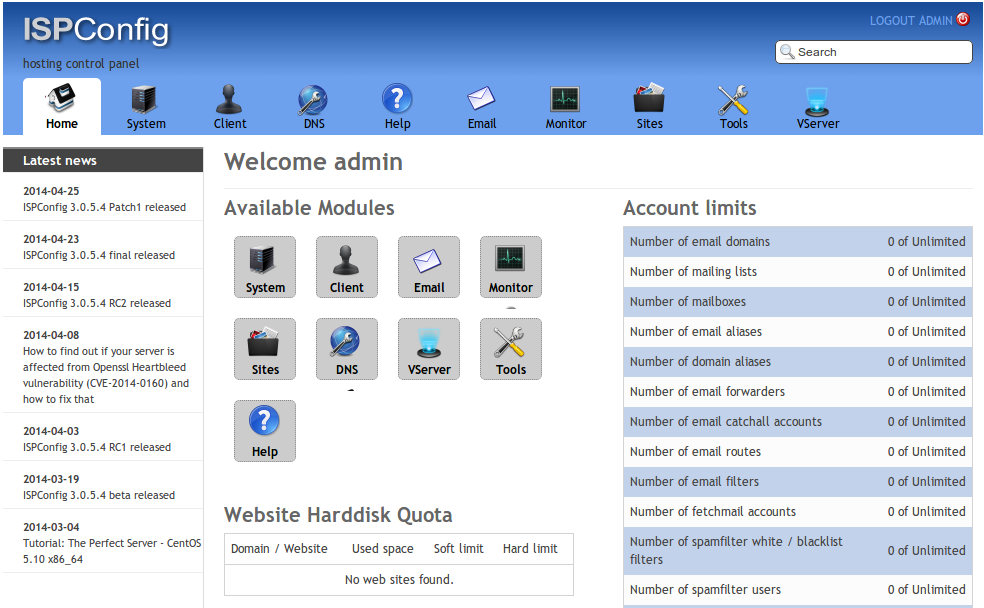The height and width of the screenshot is (608, 984).
Task: Open the Monitor module under Available Modules
Action: pyautogui.click(x=511, y=267)
